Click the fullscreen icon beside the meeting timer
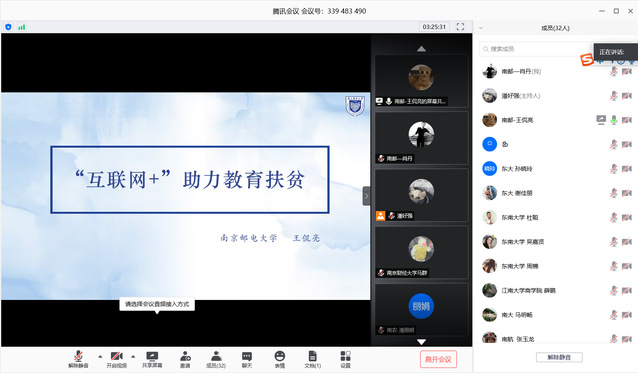The width and height of the screenshot is (638, 373). pos(460,27)
